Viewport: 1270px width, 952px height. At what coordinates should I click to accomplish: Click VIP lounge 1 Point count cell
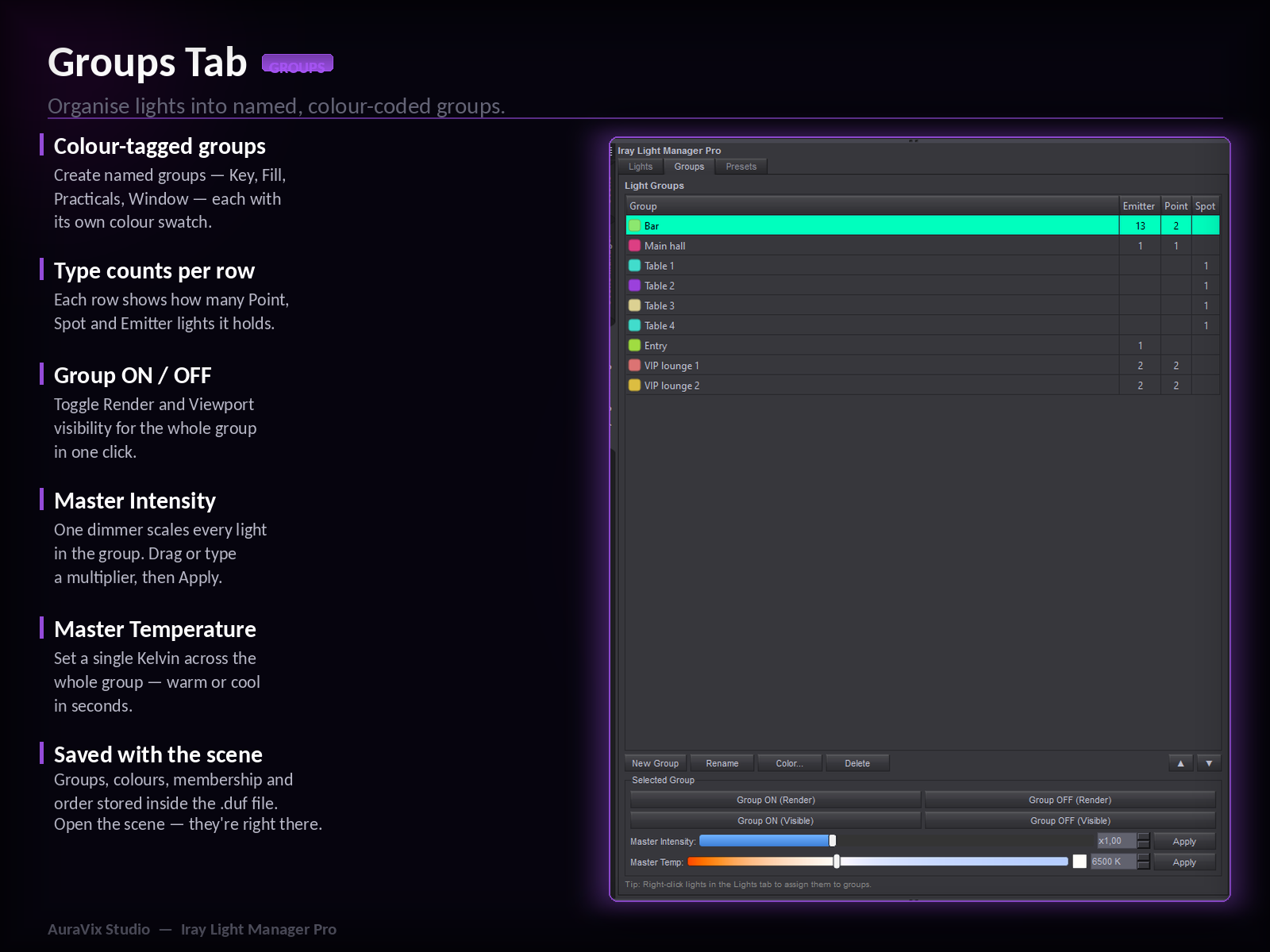(x=1176, y=366)
